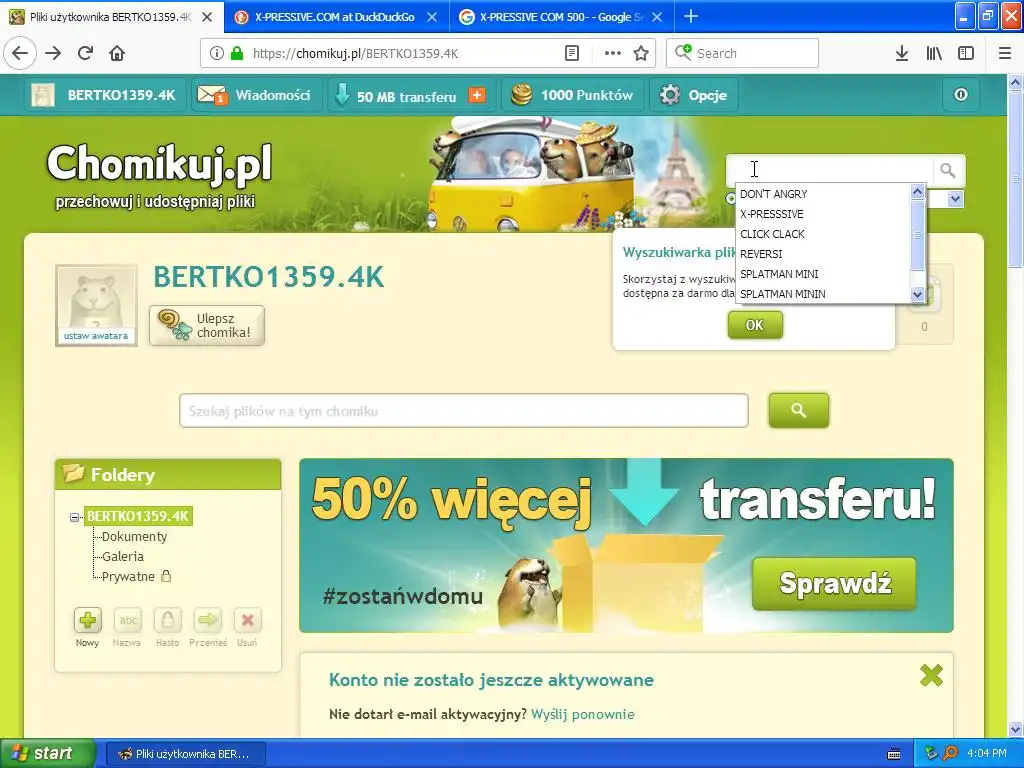Choose DON'T ANGRY from suggestions
Image resolution: width=1024 pixels, height=768 pixels.
[x=823, y=194]
